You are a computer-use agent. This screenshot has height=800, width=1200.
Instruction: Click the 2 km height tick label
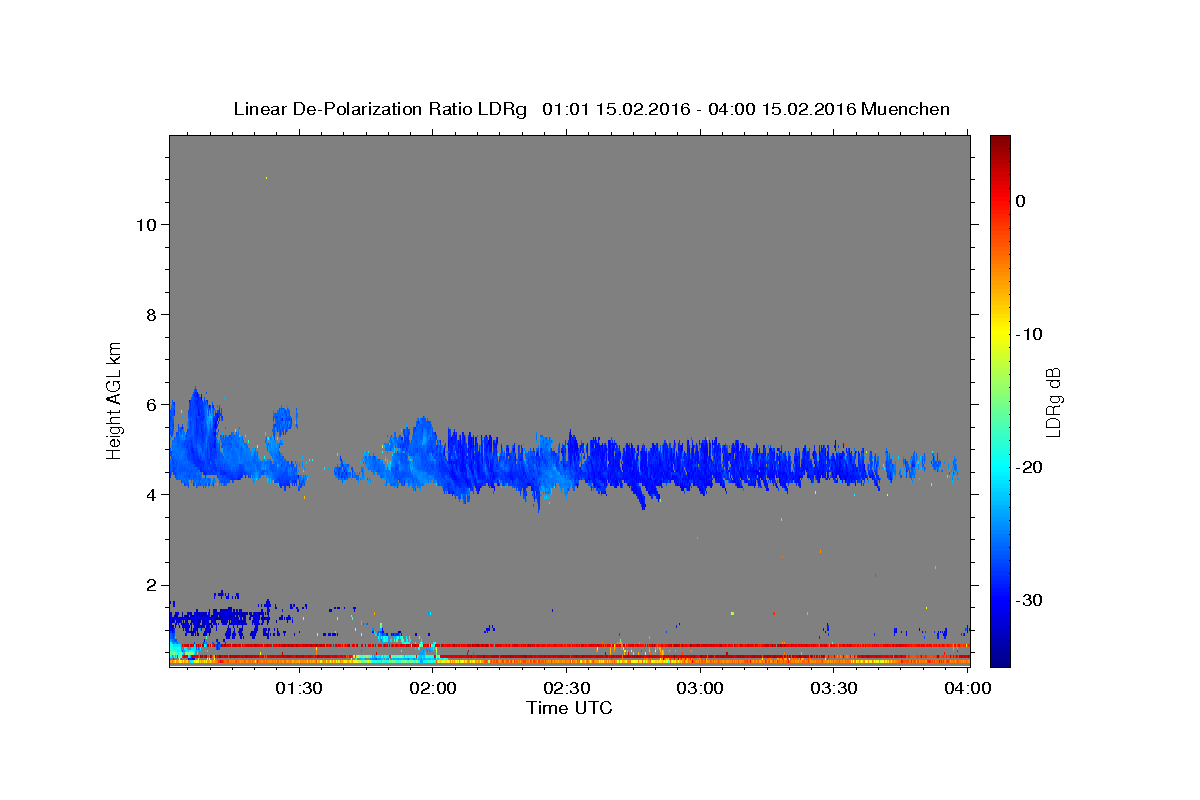[x=150, y=585]
